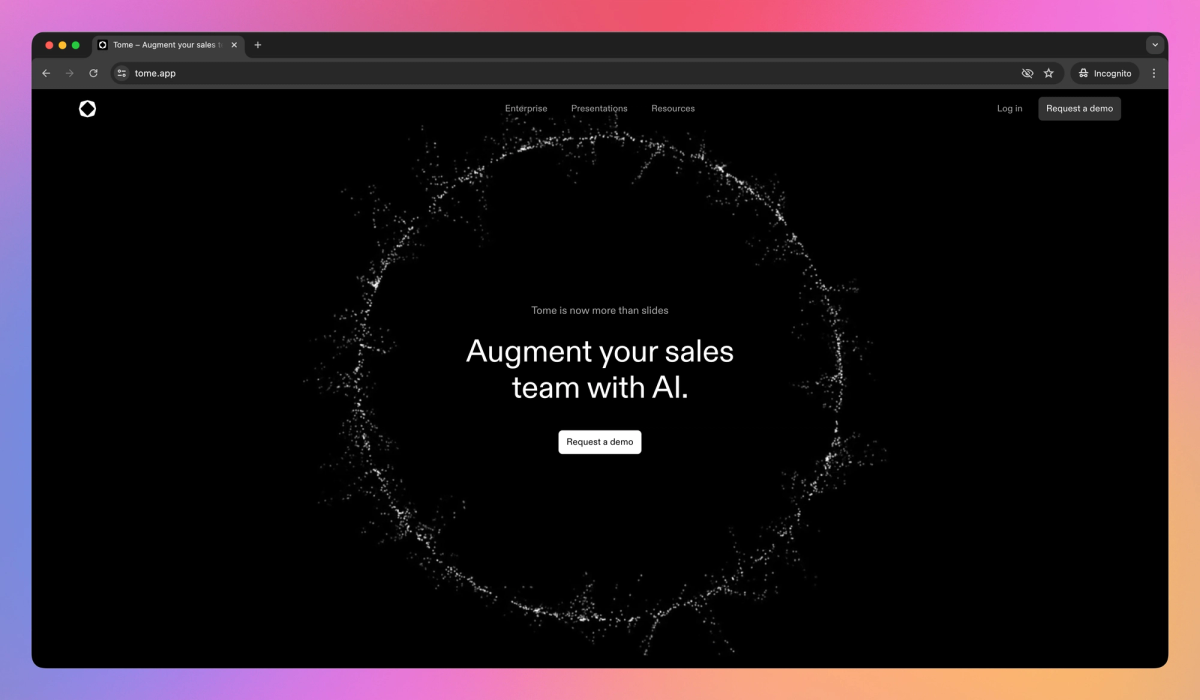Screen dimensions: 1200x700
Task: Bookmark this page with the star icon
Action: coord(1049,73)
